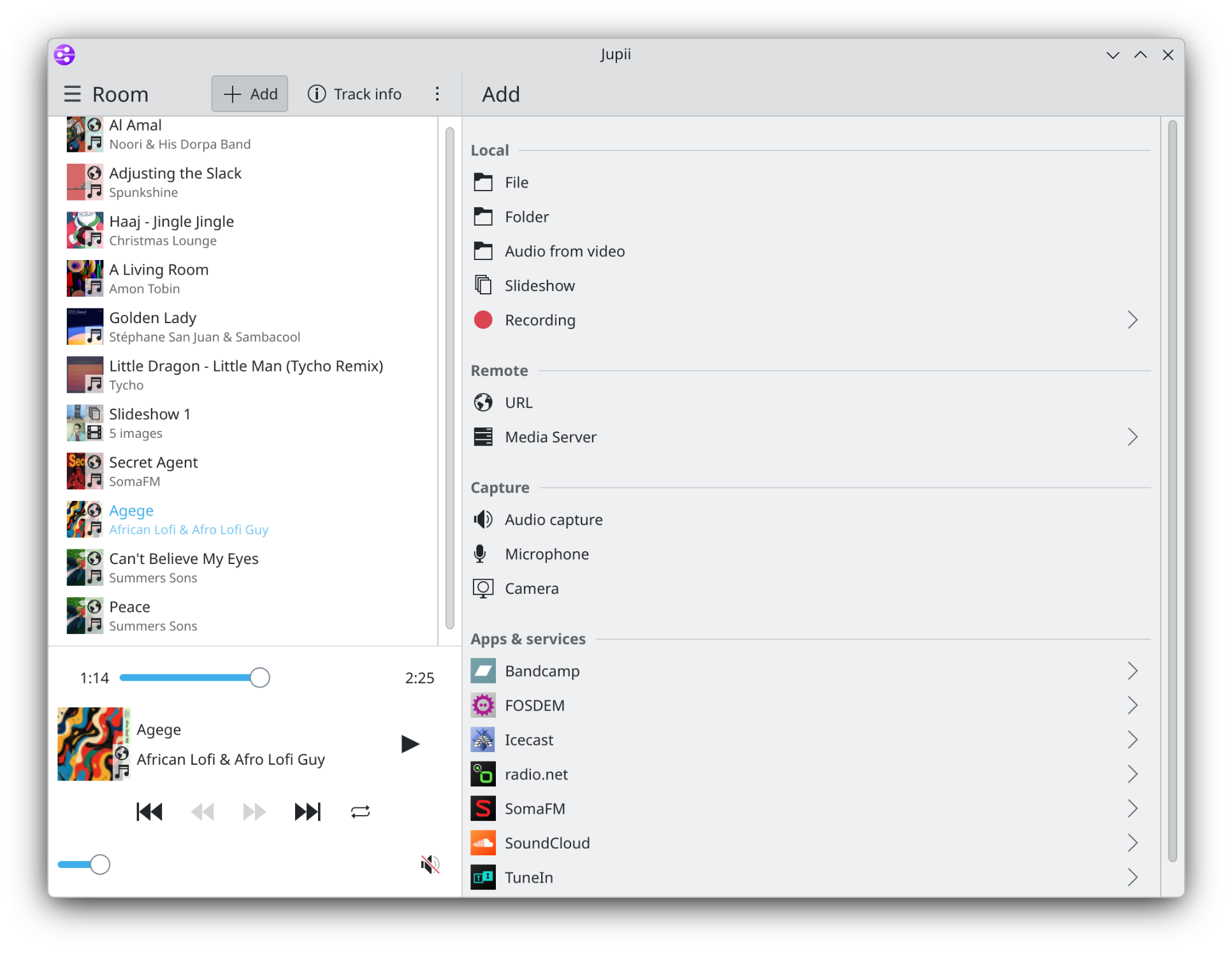Click the Microphone capture icon
1232x954 pixels.
[x=481, y=554]
